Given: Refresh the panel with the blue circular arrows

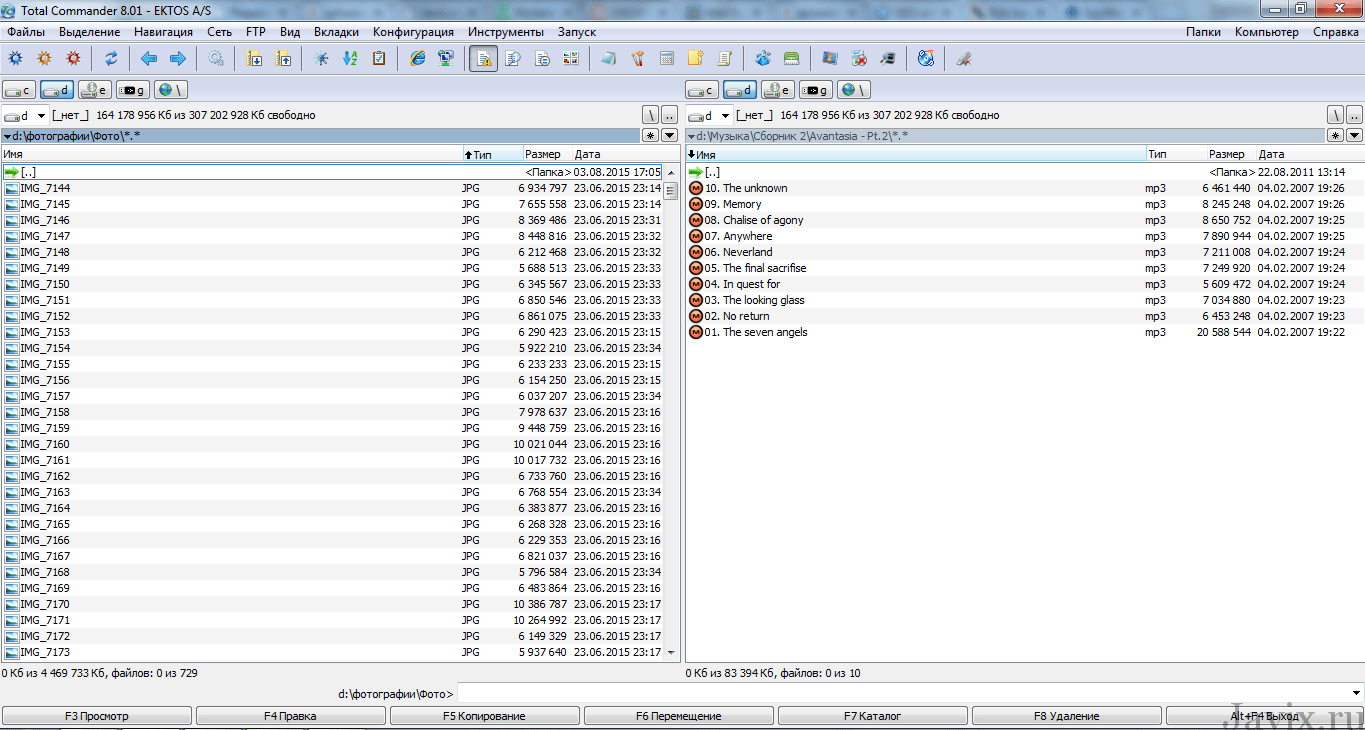Looking at the screenshot, I should [111, 58].
